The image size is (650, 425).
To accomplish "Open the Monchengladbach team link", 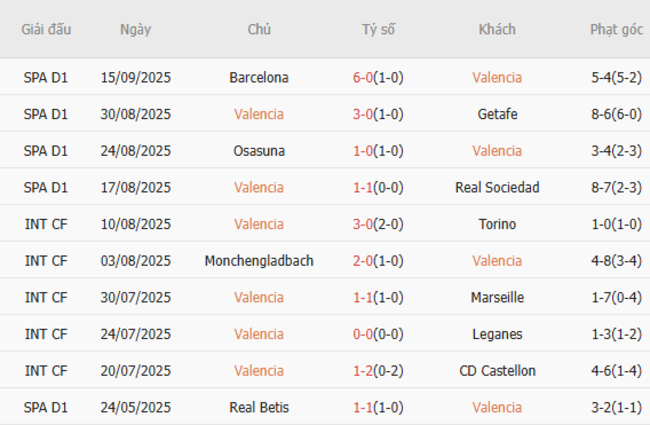I will pos(259,261).
